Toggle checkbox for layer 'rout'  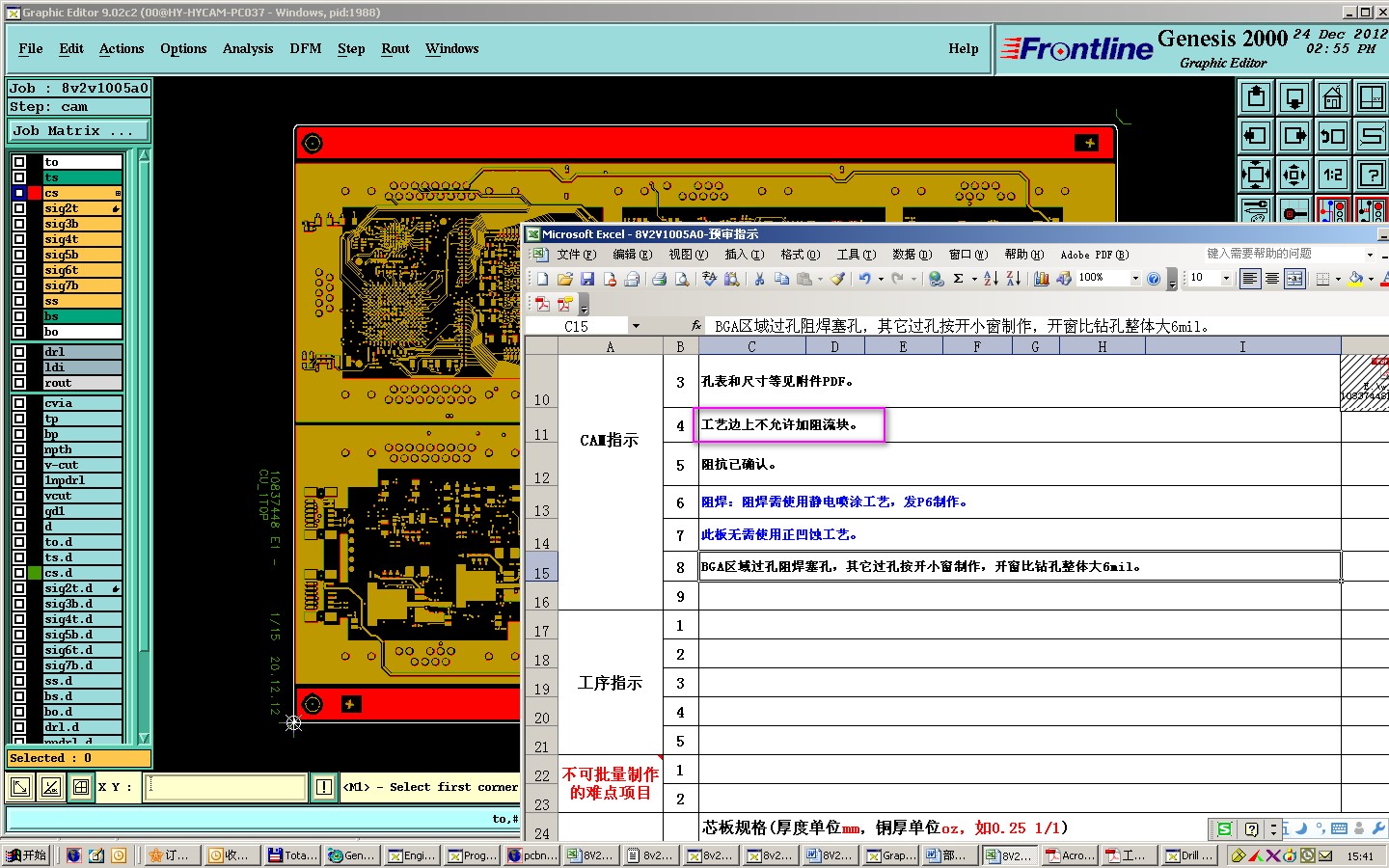tap(19, 383)
